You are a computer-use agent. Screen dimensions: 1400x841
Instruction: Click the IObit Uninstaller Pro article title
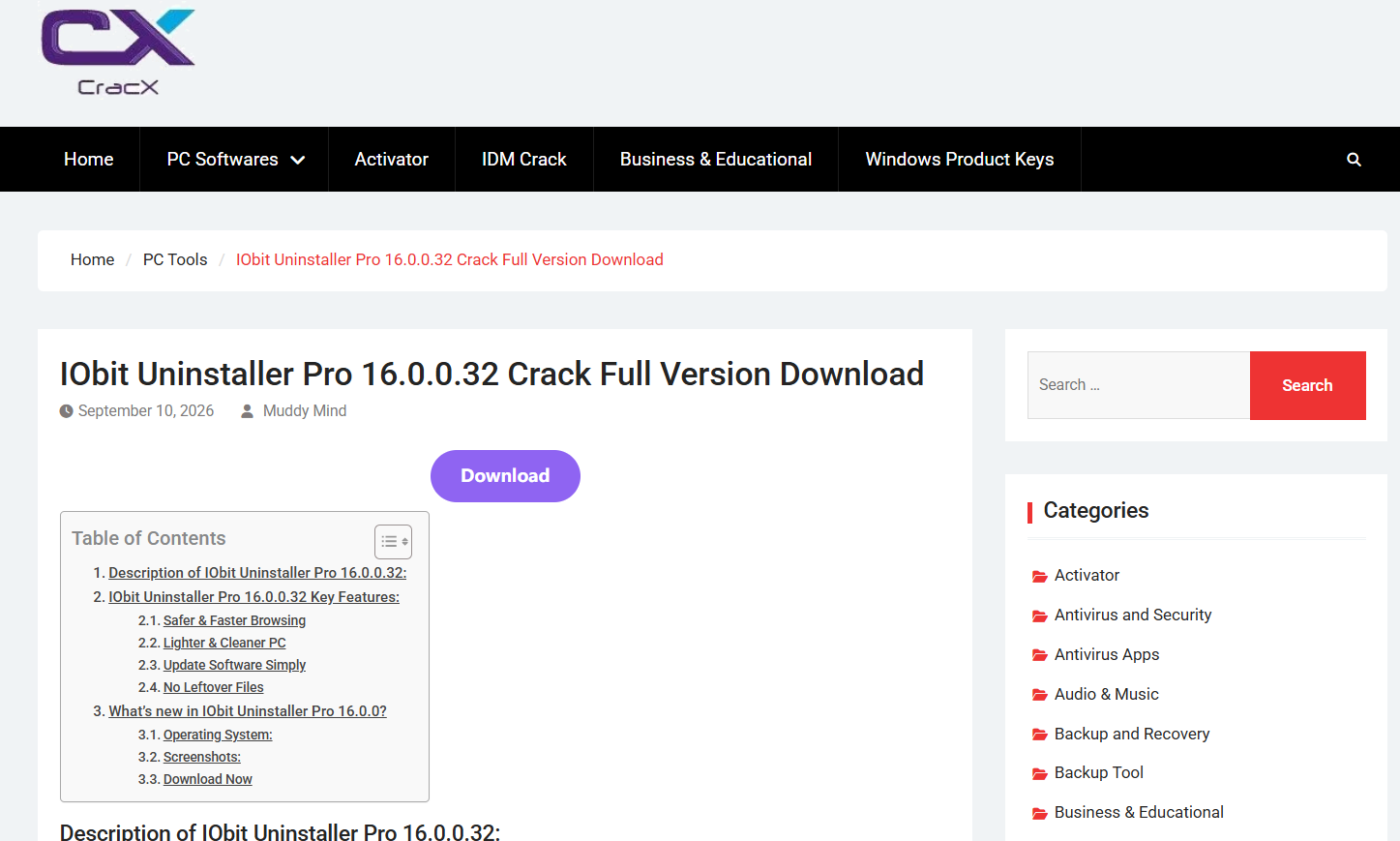click(491, 375)
